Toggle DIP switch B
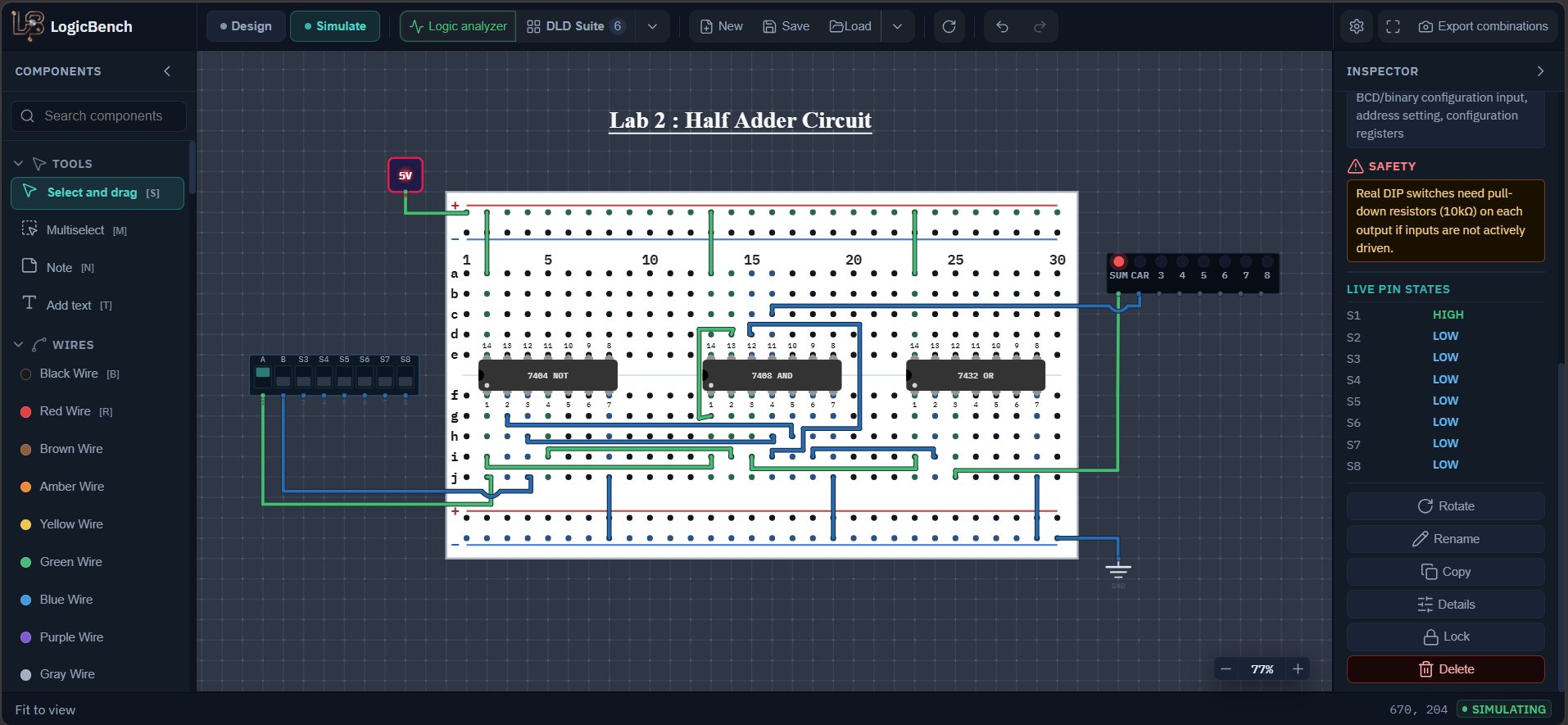Screen dimensions: 1568x725 point(283,376)
